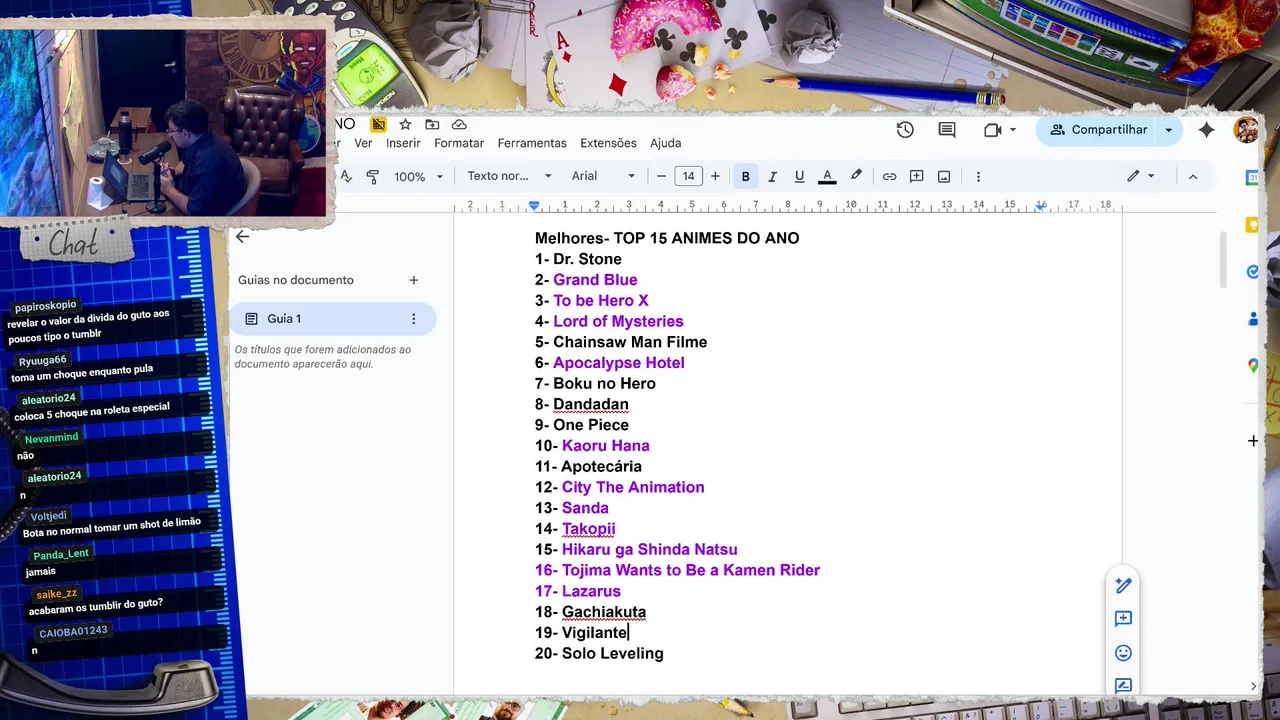Open the version history clock icon
The height and width of the screenshot is (720, 1280).
[x=905, y=130]
